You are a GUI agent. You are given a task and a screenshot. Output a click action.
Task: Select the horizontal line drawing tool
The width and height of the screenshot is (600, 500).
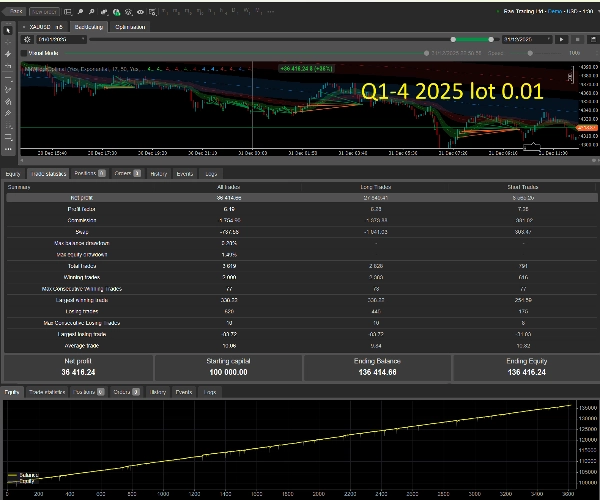(8, 78)
